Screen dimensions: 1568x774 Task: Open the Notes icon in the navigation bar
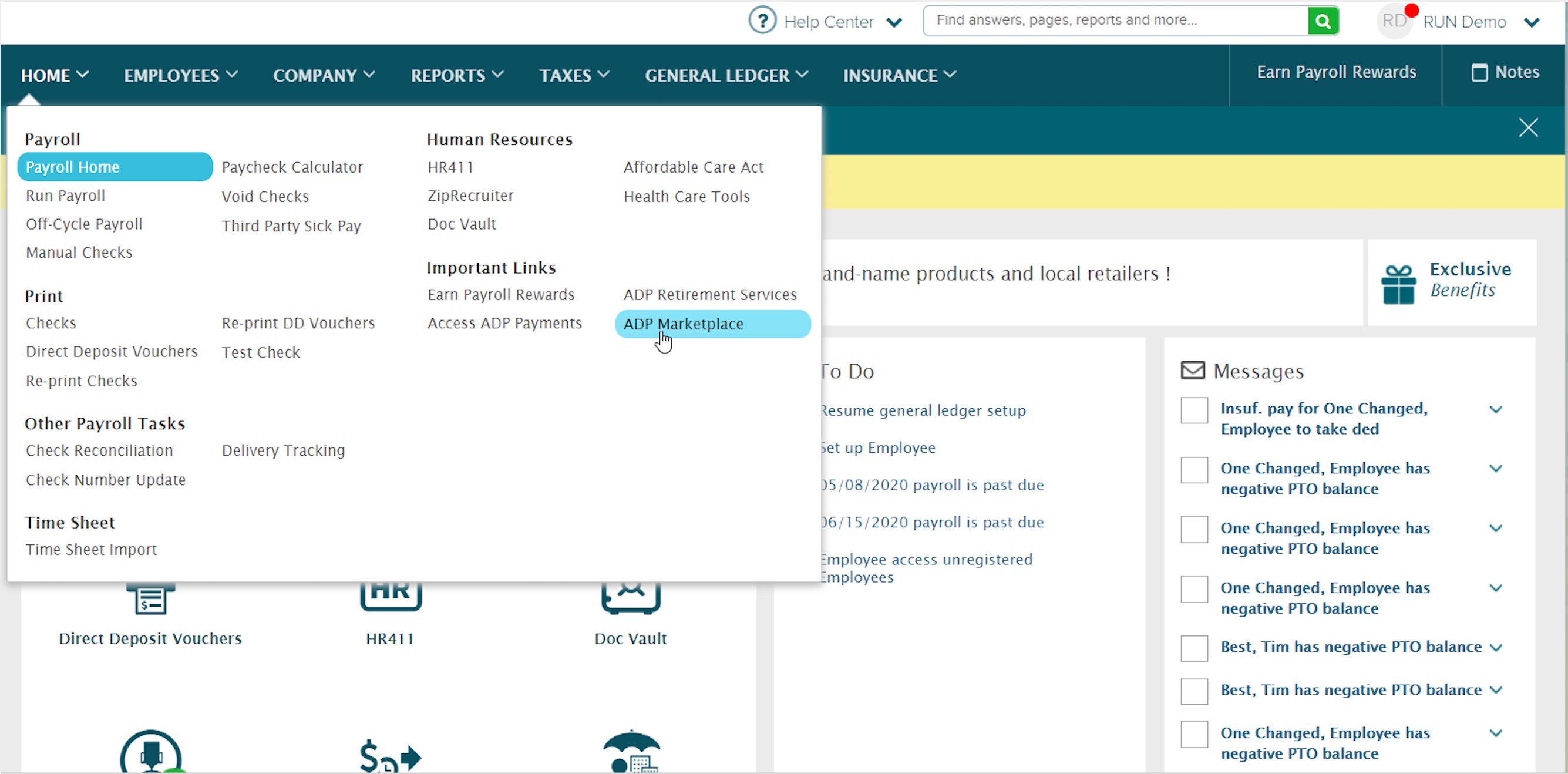point(1479,72)
